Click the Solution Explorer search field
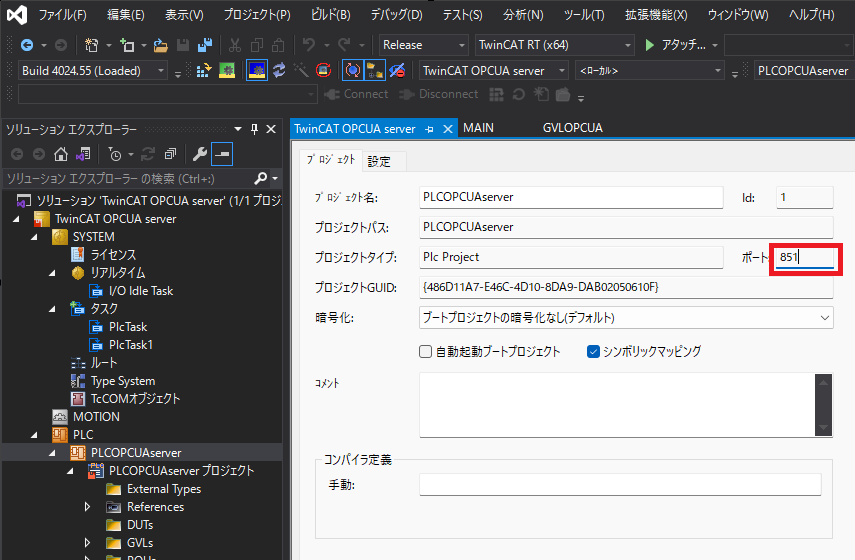Screen dimensions: 855x560 coord(128,178)
